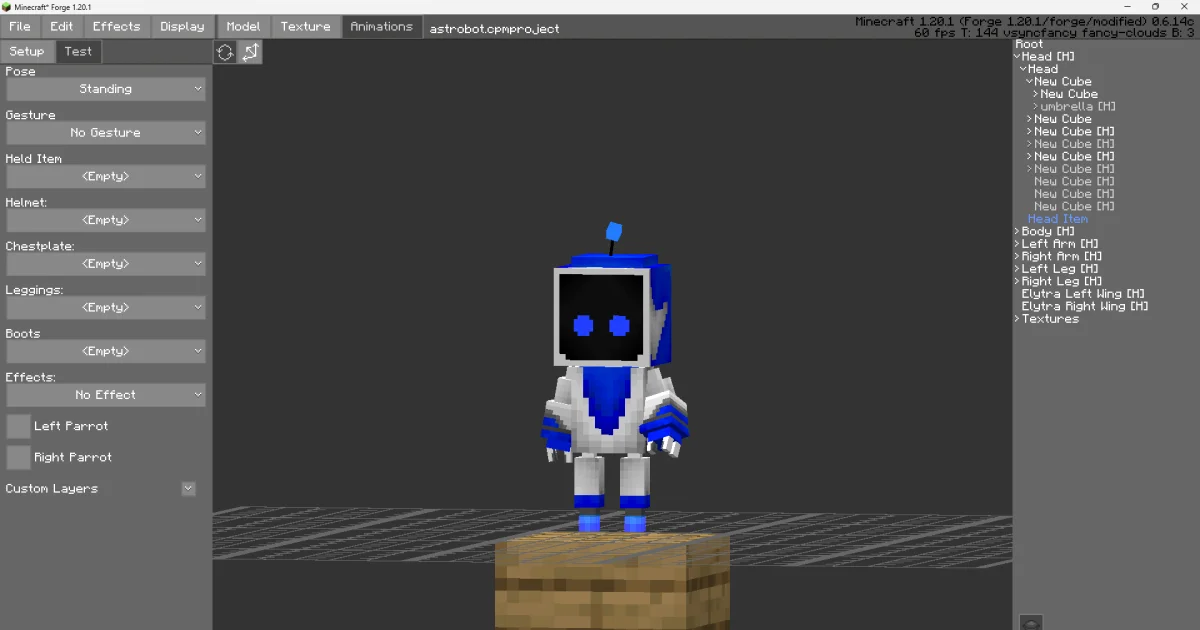Open the Boots dropdown
1200x630 pixels.
click(x=105, y=350)
